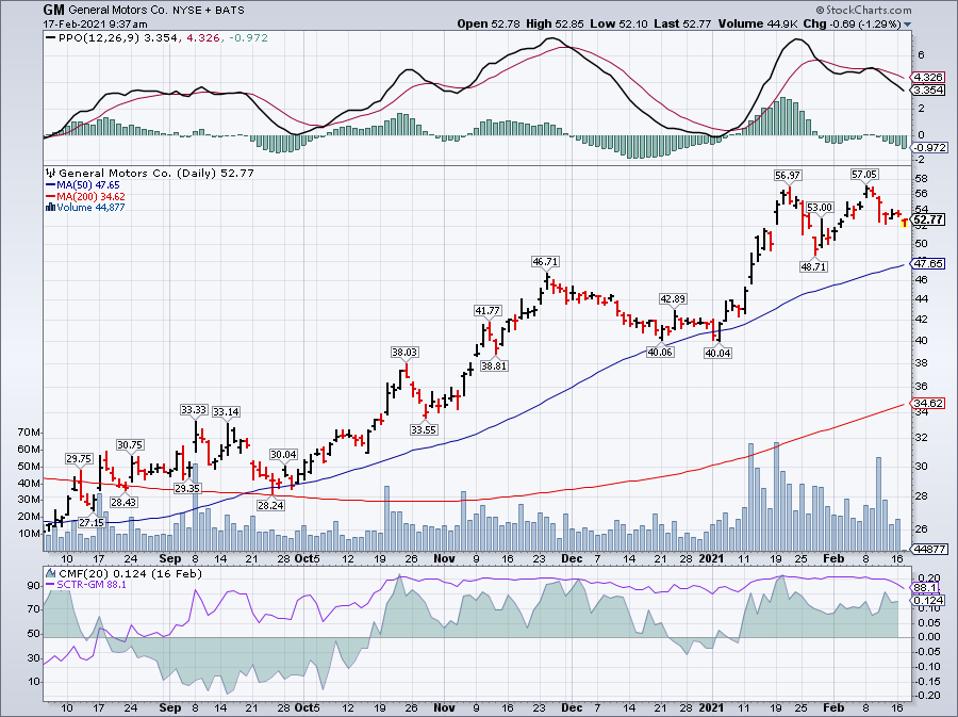Open the dropdown arrow beside the Chg value
Screen dimensions: 958x717
click(907, 24)
